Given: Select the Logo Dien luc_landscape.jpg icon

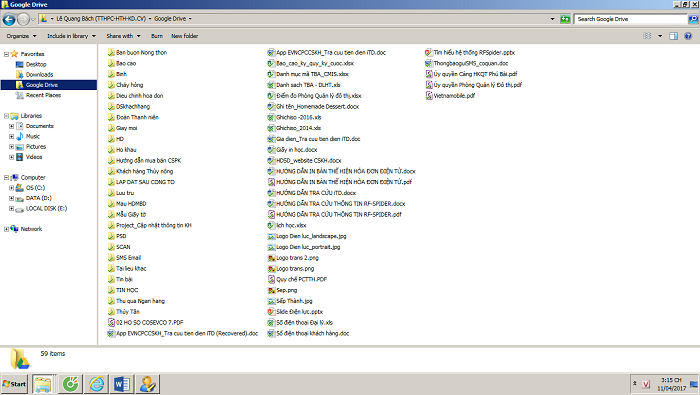Looking at the screenshot, I should tap(271, 236).
